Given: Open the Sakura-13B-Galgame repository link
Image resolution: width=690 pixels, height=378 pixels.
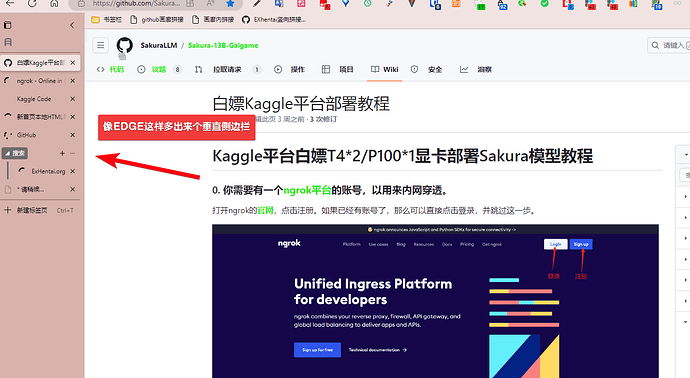Looking at the screenshot, I should (223, 45).
